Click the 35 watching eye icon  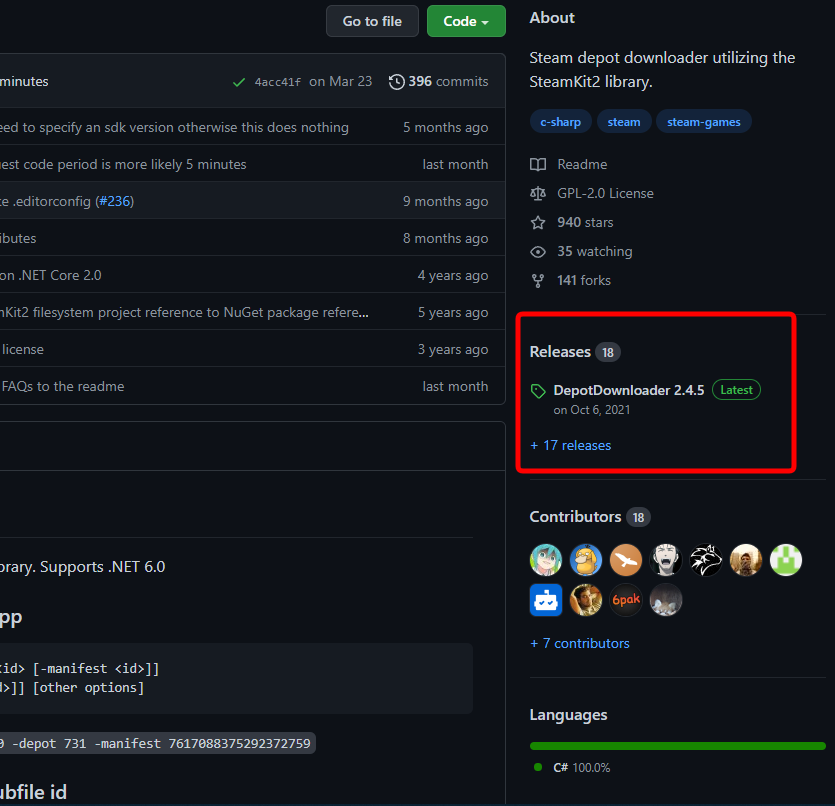point(538,252)
